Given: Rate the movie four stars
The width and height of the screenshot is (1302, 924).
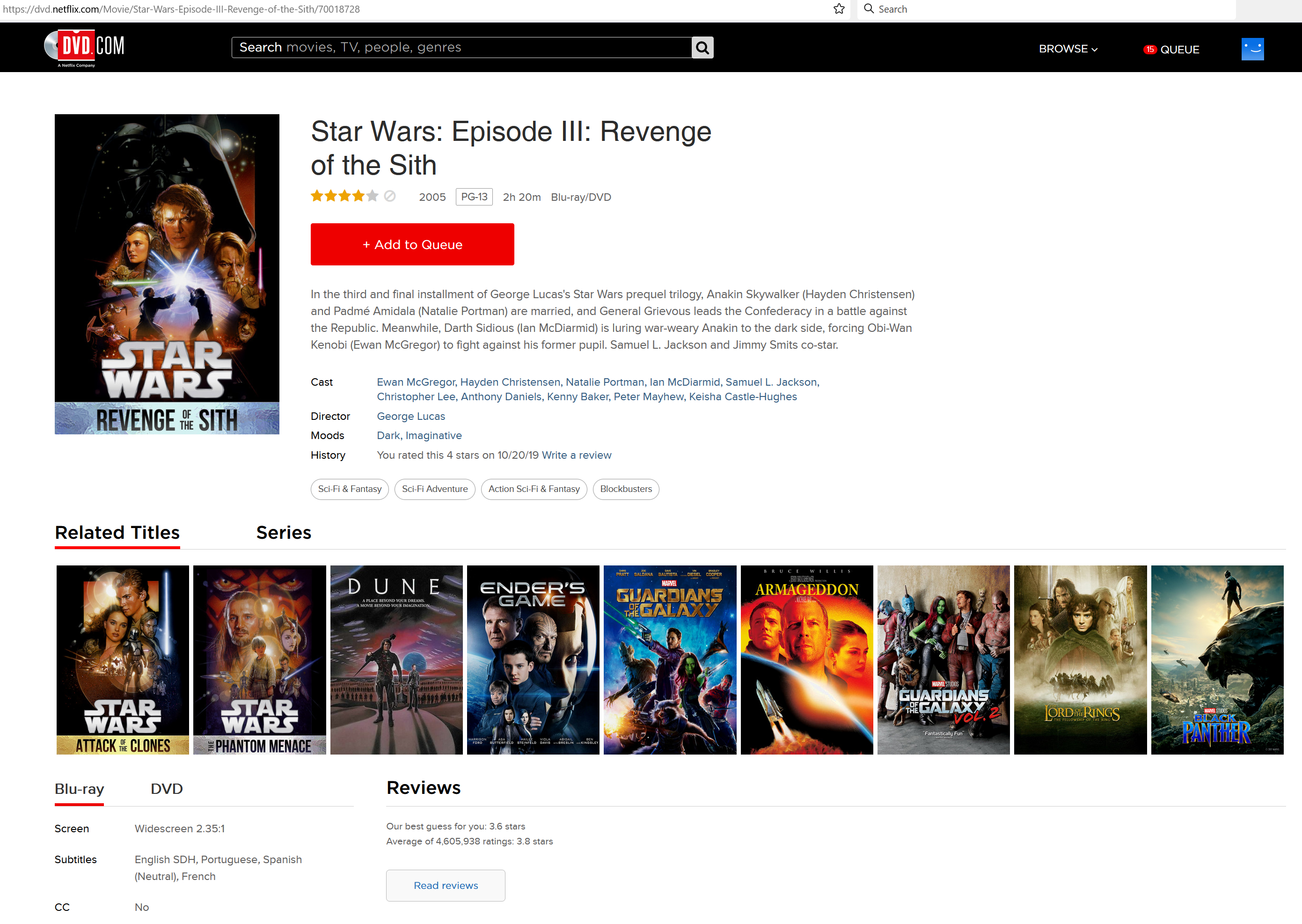Looking at the screenshot, I should 358,196.
